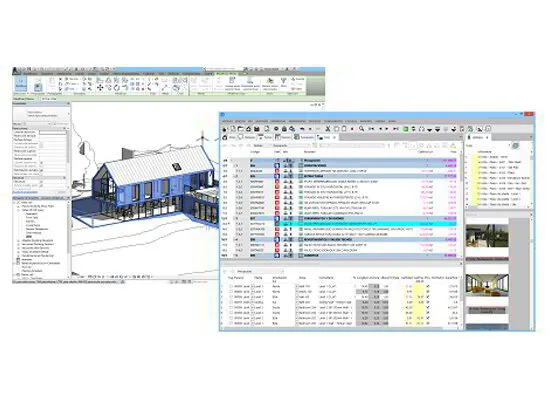Click the Properties palette icon in Revit ribbon

38,87
